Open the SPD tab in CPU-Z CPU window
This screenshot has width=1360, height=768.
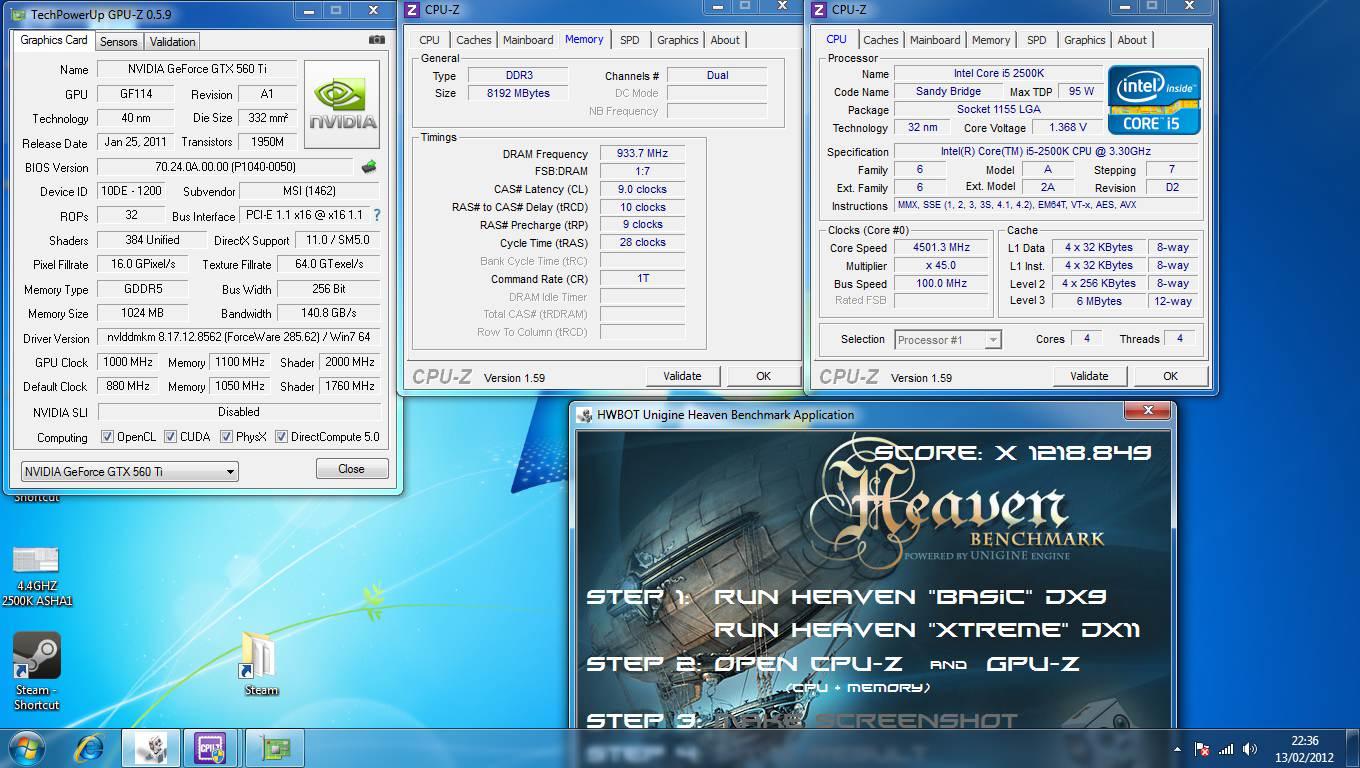[x=1037, y=40]
